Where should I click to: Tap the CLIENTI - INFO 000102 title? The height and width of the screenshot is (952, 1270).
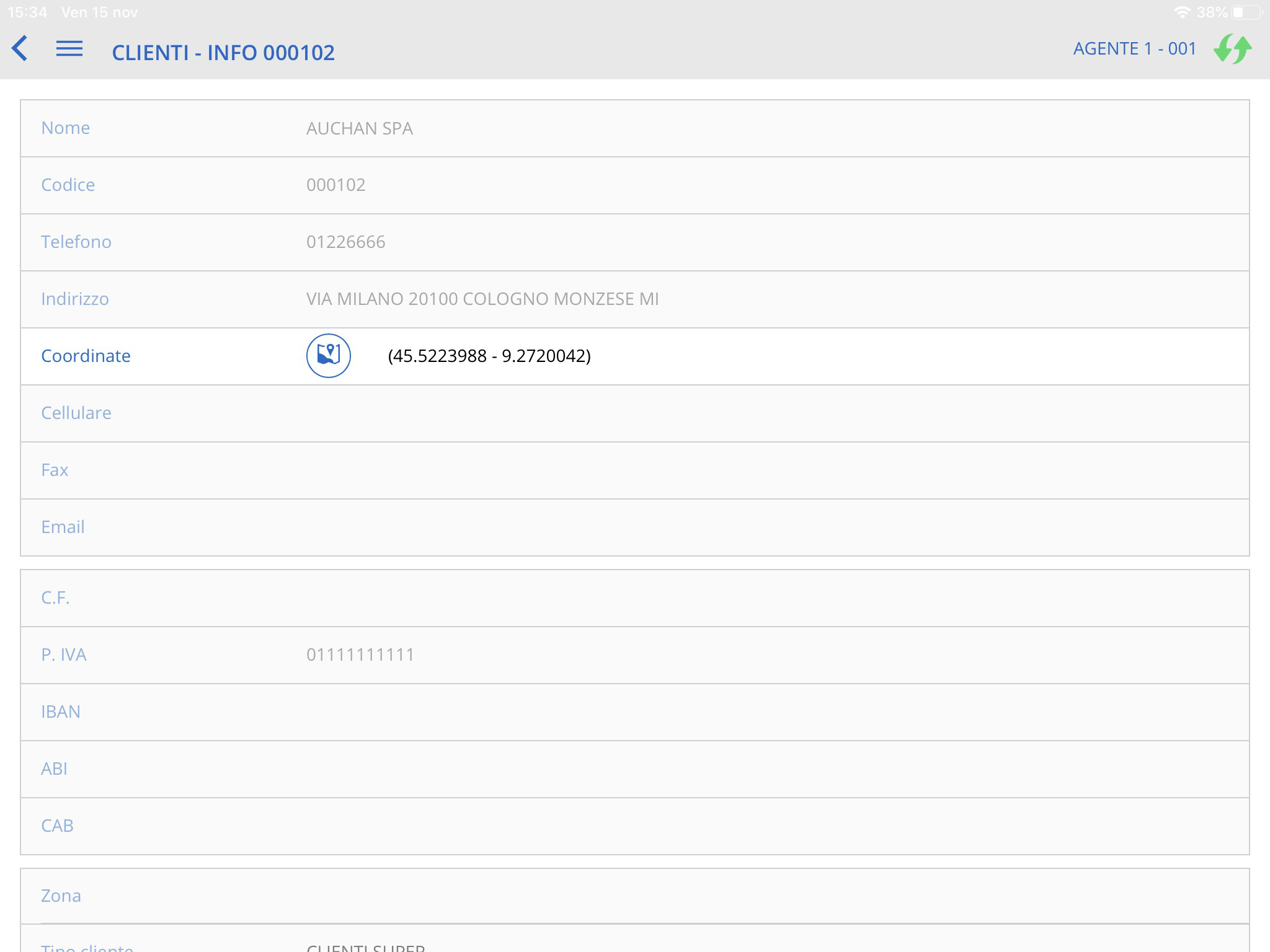point(223,53)
